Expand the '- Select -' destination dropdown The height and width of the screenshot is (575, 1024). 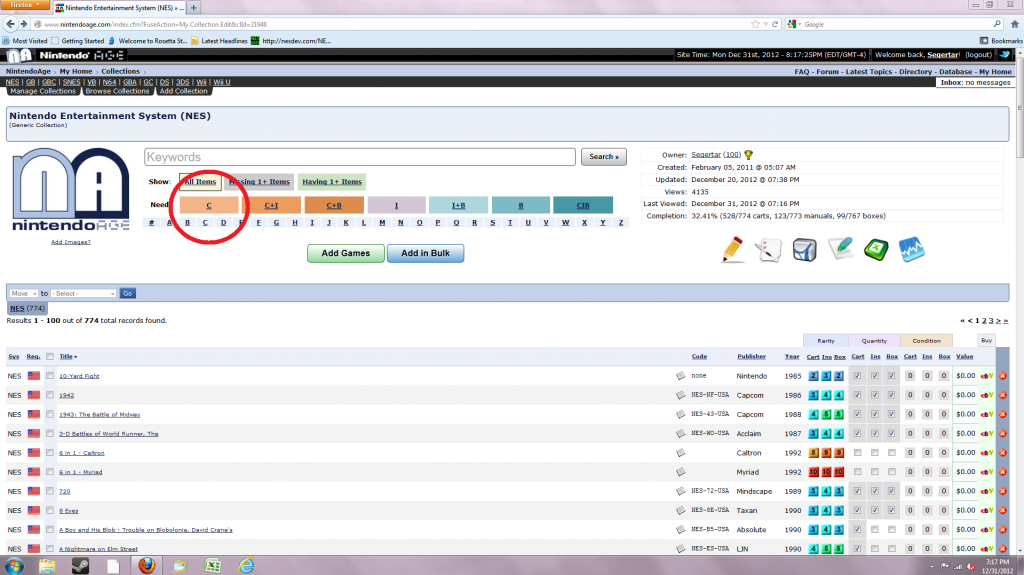(x=84, y=293)
